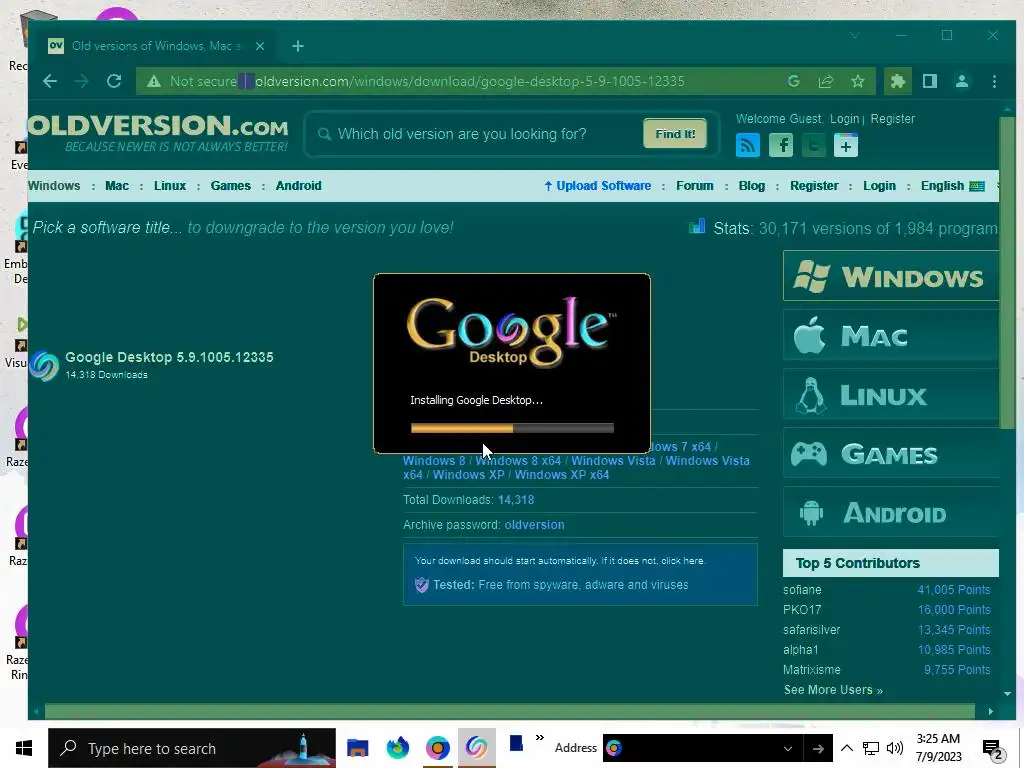
Task: Click the Windows Vista link
Action: pyautogui.click(x=613, y=460)
